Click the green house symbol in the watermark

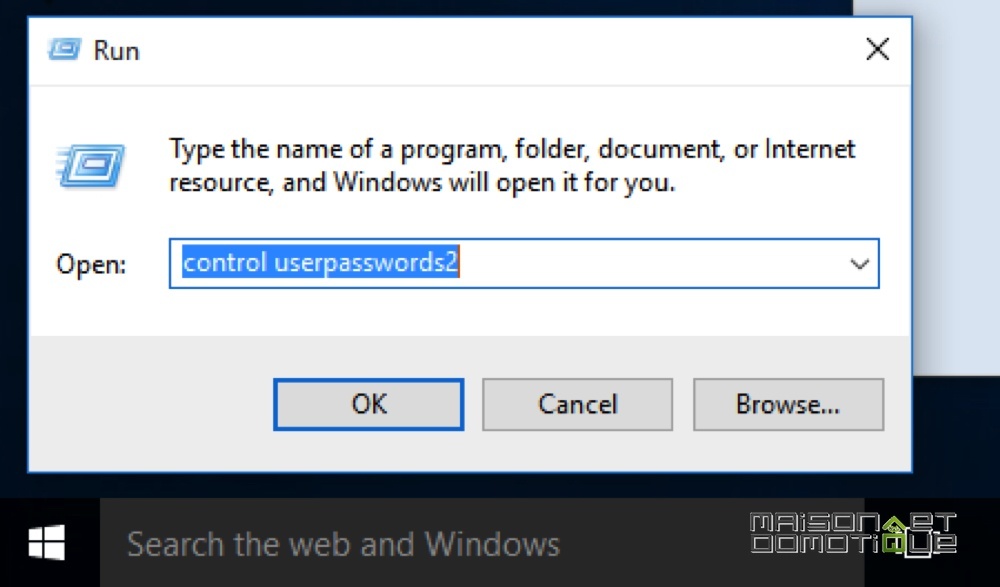(895, 526)
